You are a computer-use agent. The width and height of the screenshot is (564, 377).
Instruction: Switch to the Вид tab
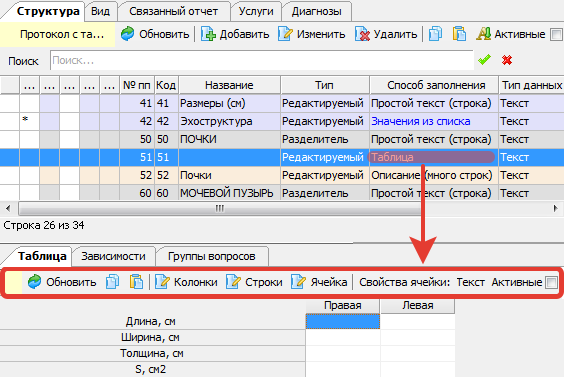point(100,11)
